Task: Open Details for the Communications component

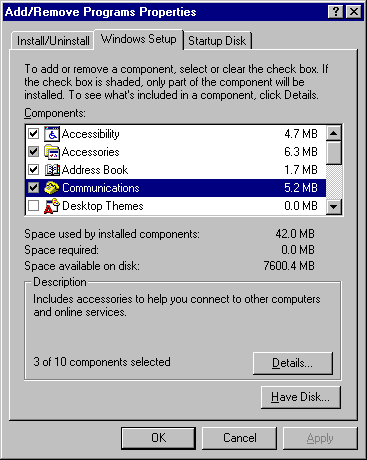Action: click(x=293, y=363)
